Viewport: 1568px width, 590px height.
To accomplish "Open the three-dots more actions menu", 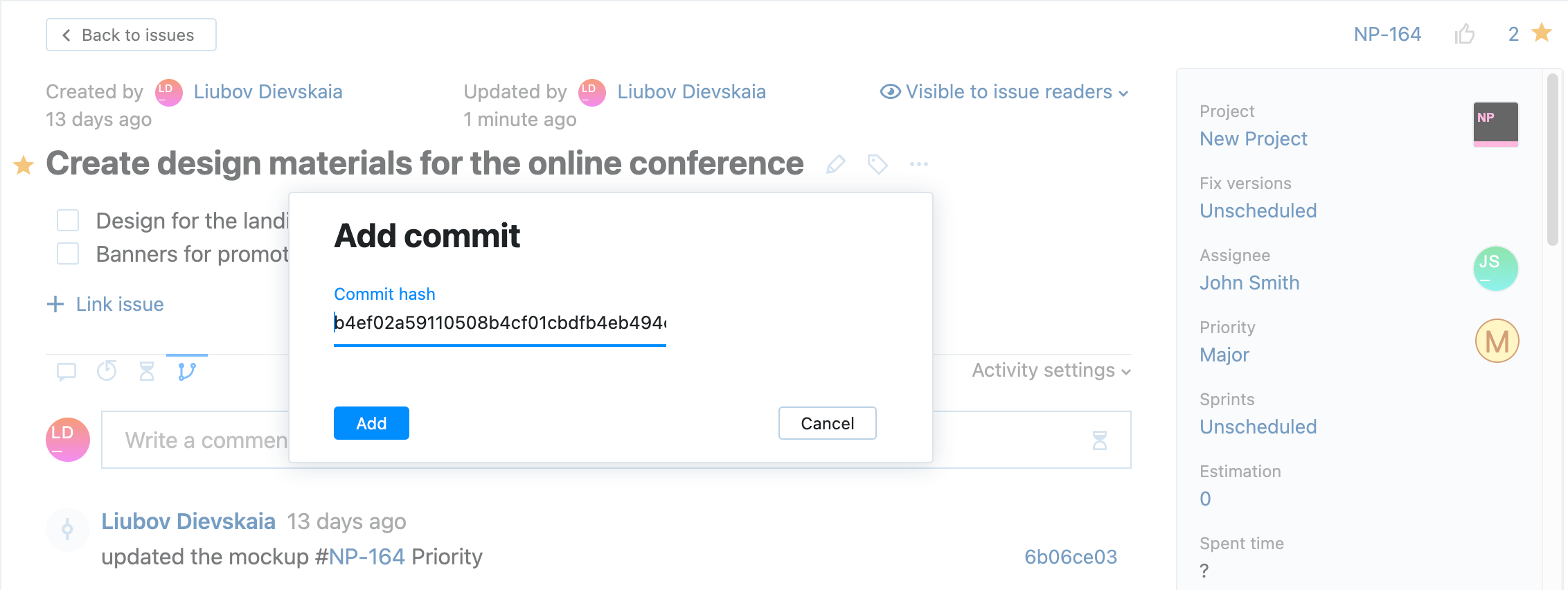I will (x=919, y=164).
